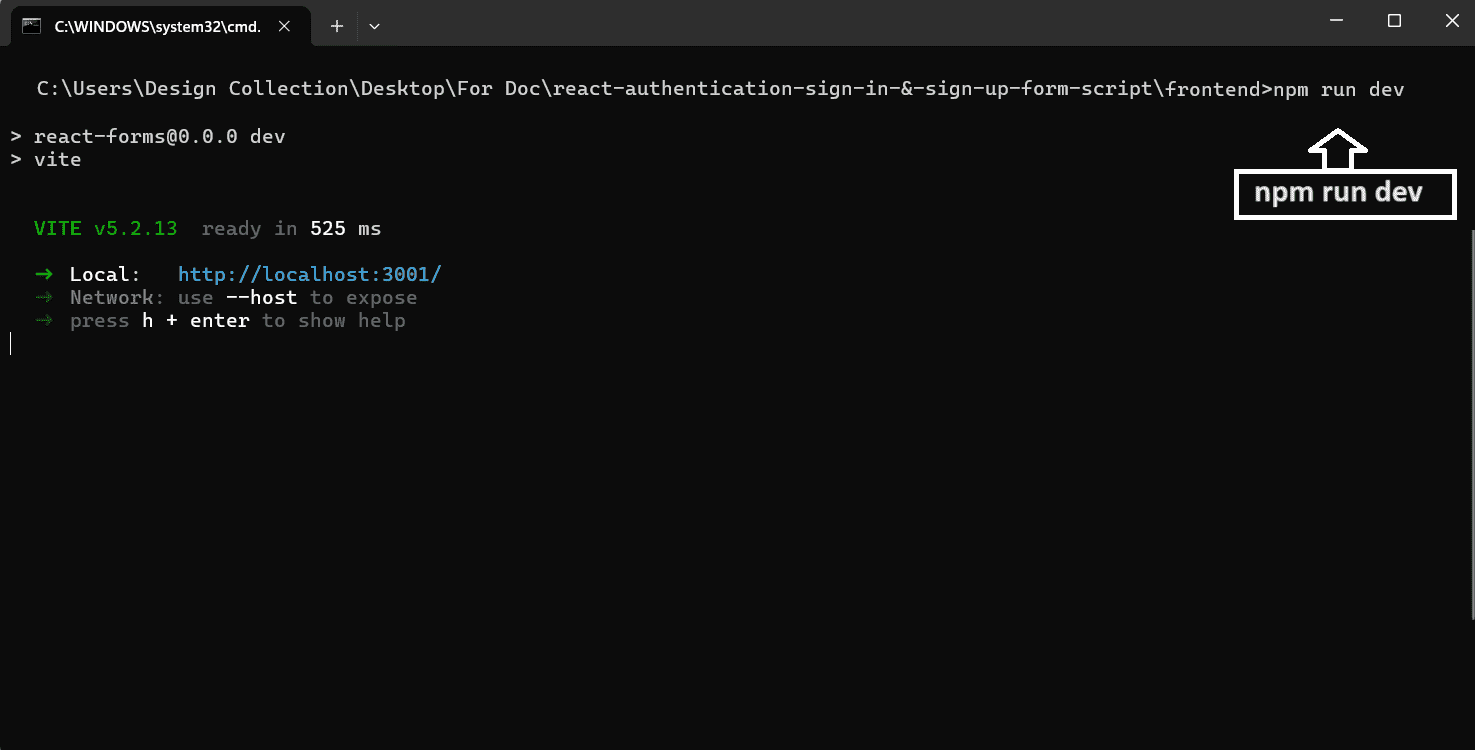
Task: Click the blinking cursor line
Action: coord(11,344)
